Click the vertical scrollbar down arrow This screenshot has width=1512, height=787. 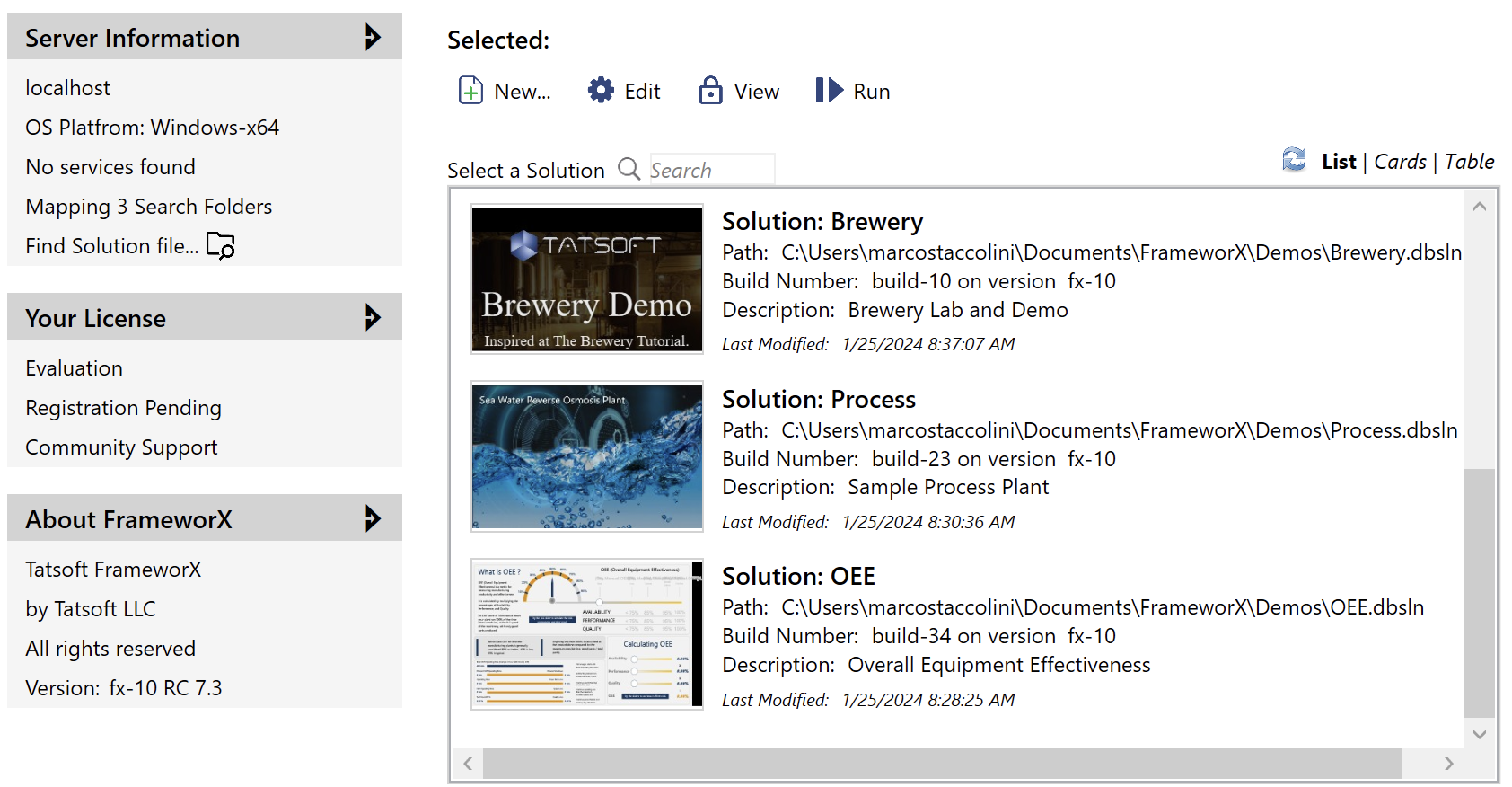click(x=1479, y=734)
